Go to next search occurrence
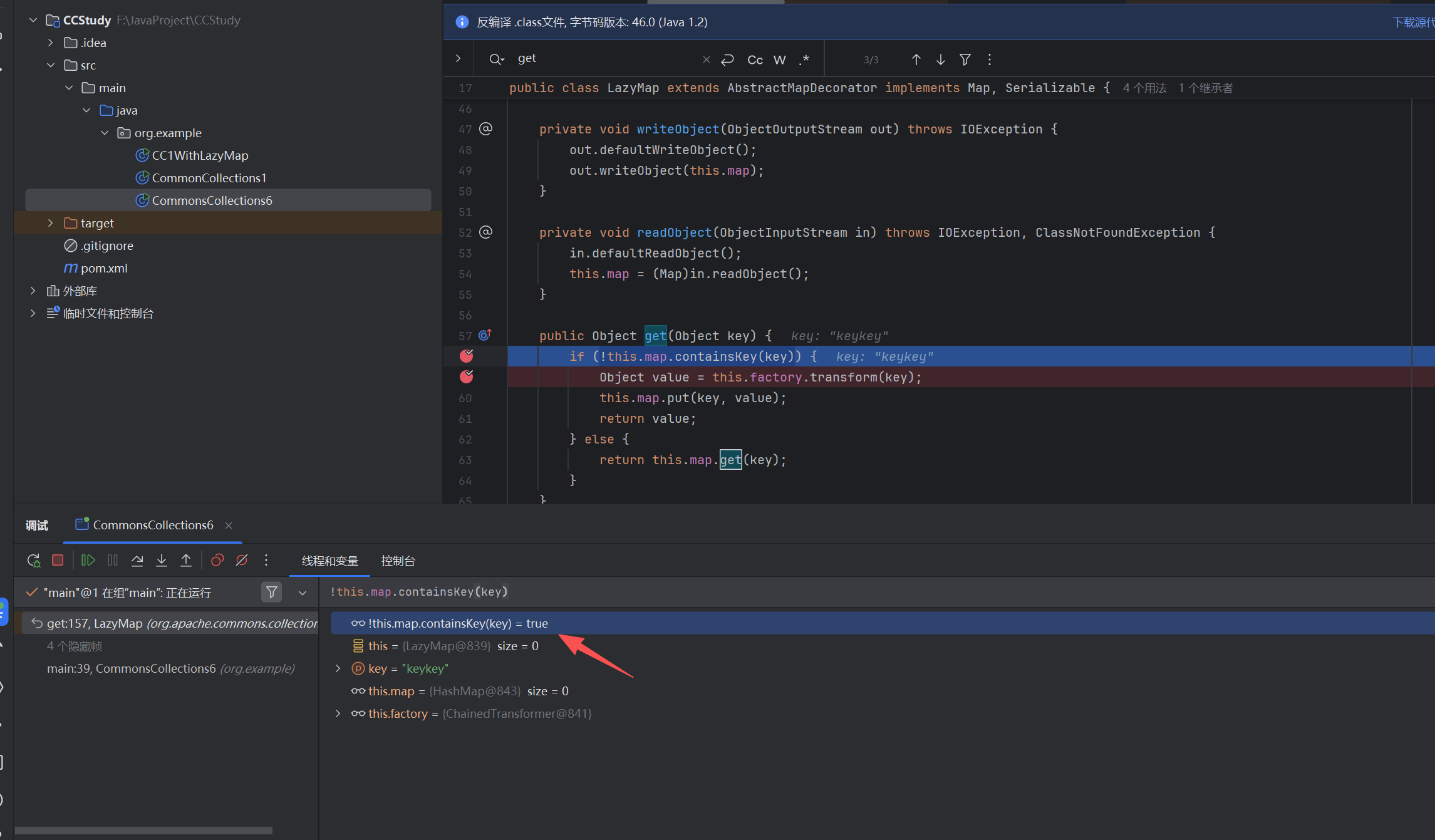Screen dimensions: 1435x840 pos(941,60)
